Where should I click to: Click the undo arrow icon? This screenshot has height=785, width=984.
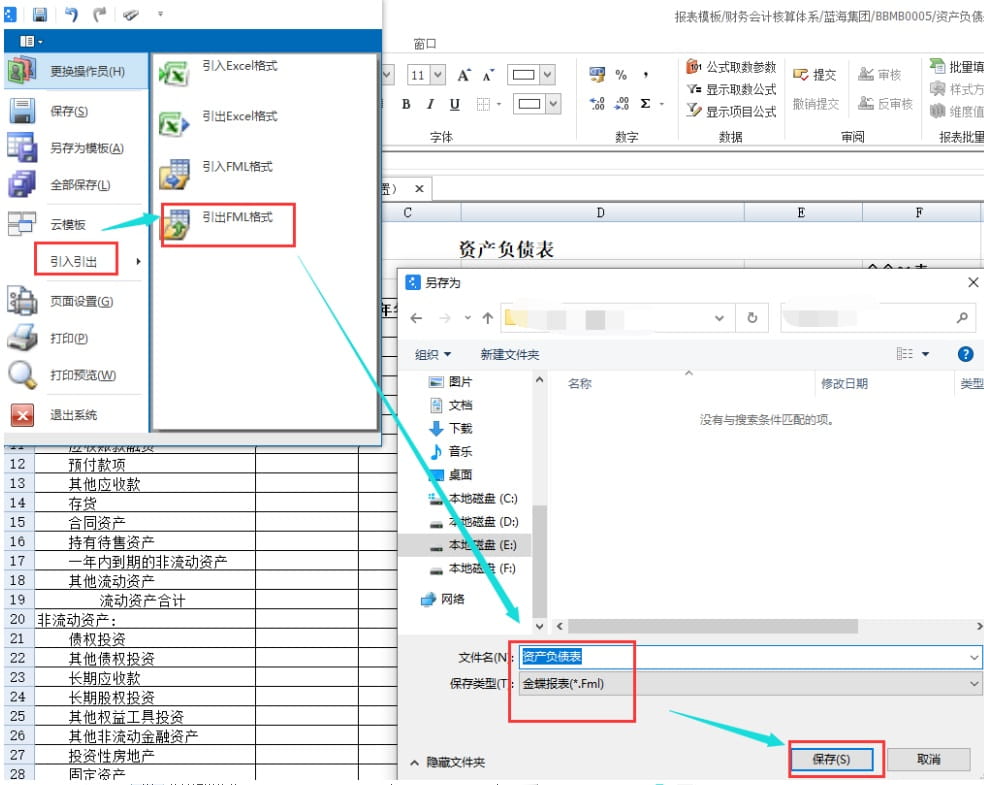(71, 15)
